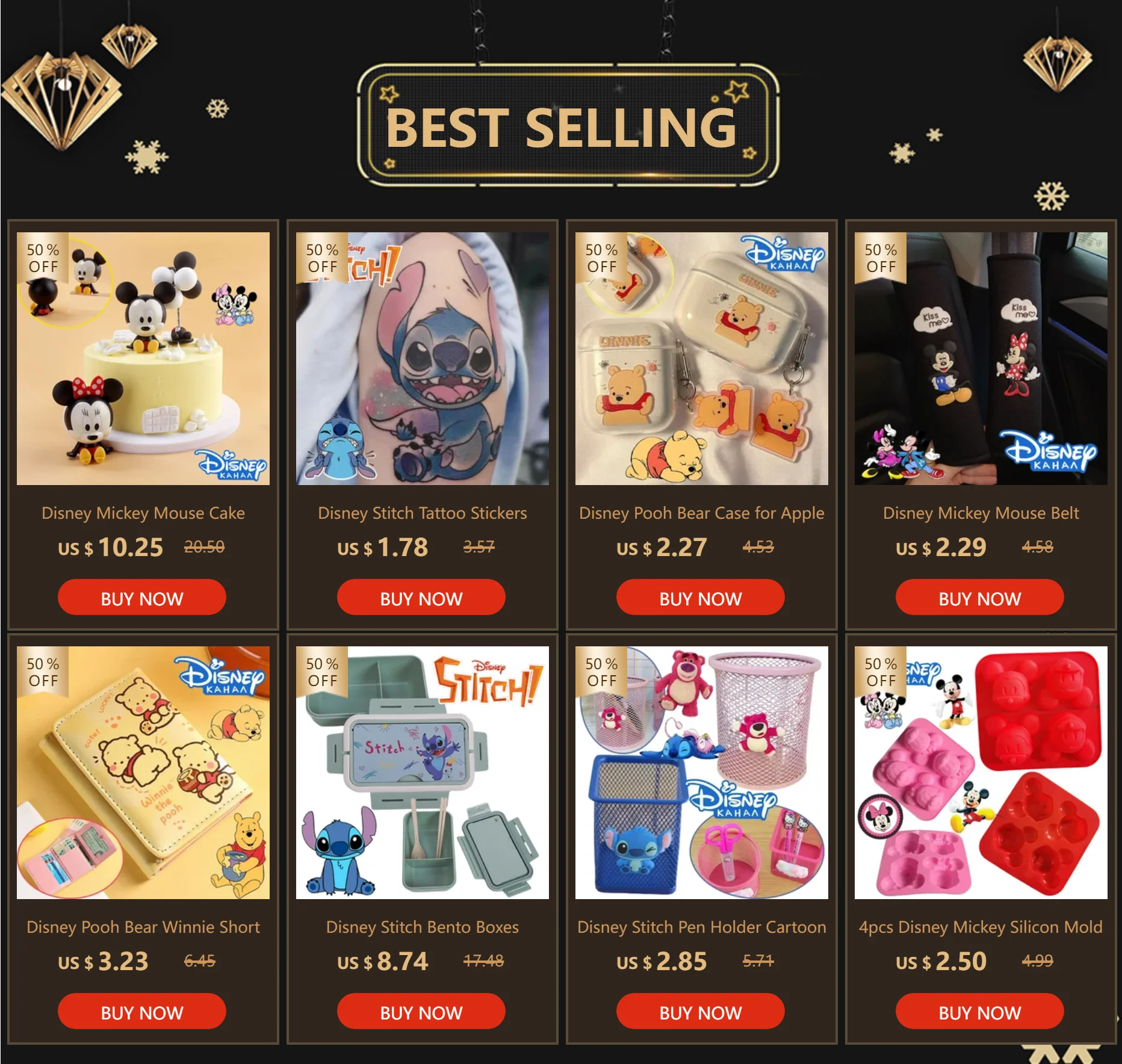Click BUY NOW for Stitch Pen Holder
Image resolution: width=1122 pixels, height=1064 pixels.
click(701, 1012)
